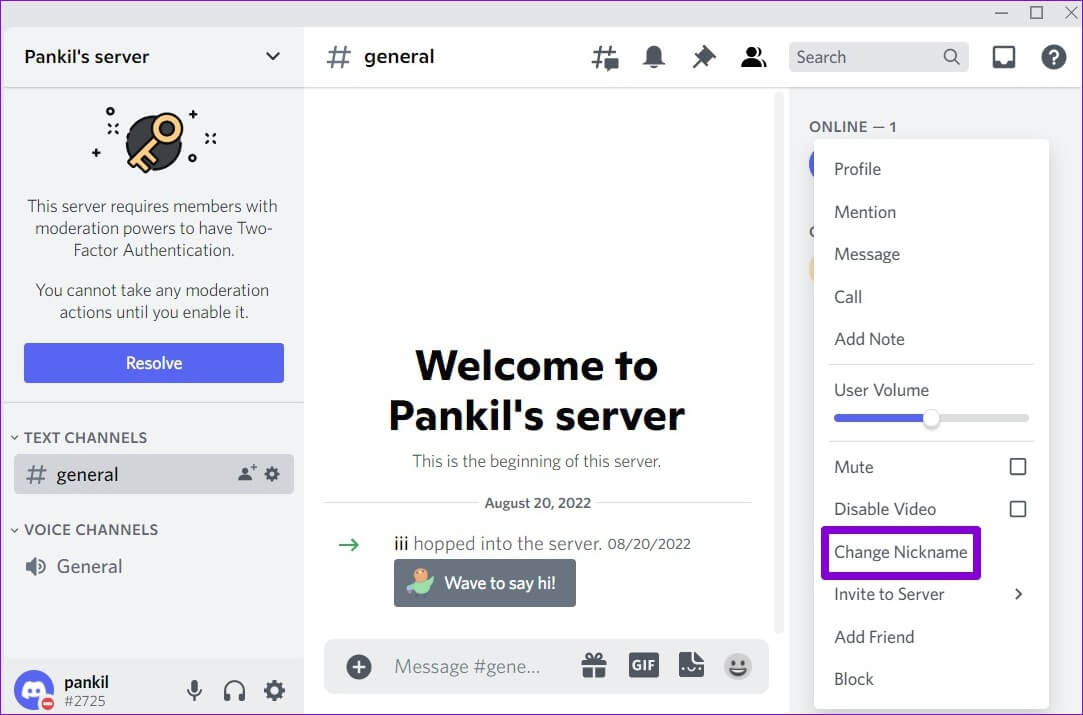Click the #2725 user tag
This screenshot has height=715, width=1083.
coord(84,701)
